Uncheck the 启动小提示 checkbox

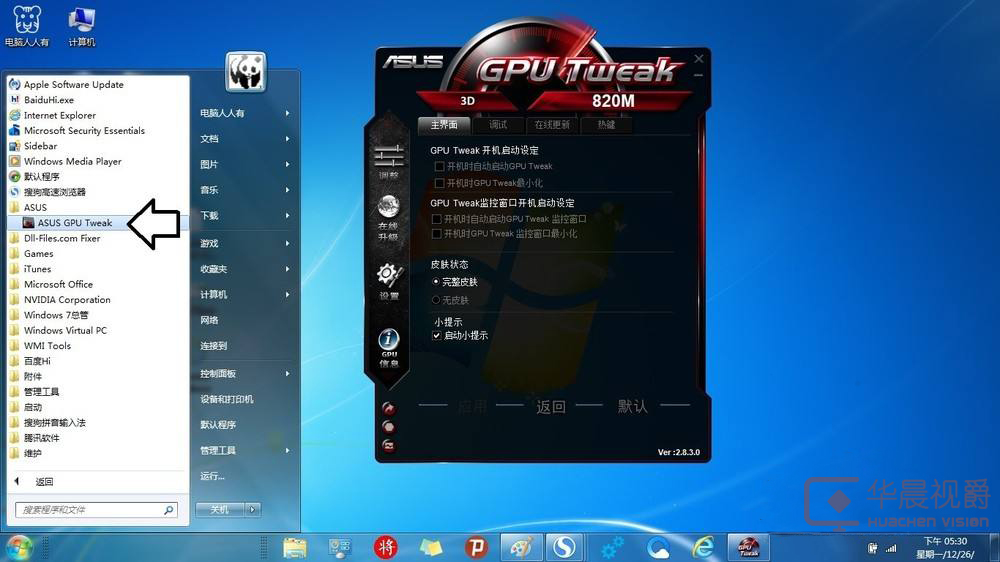[437, 336]
